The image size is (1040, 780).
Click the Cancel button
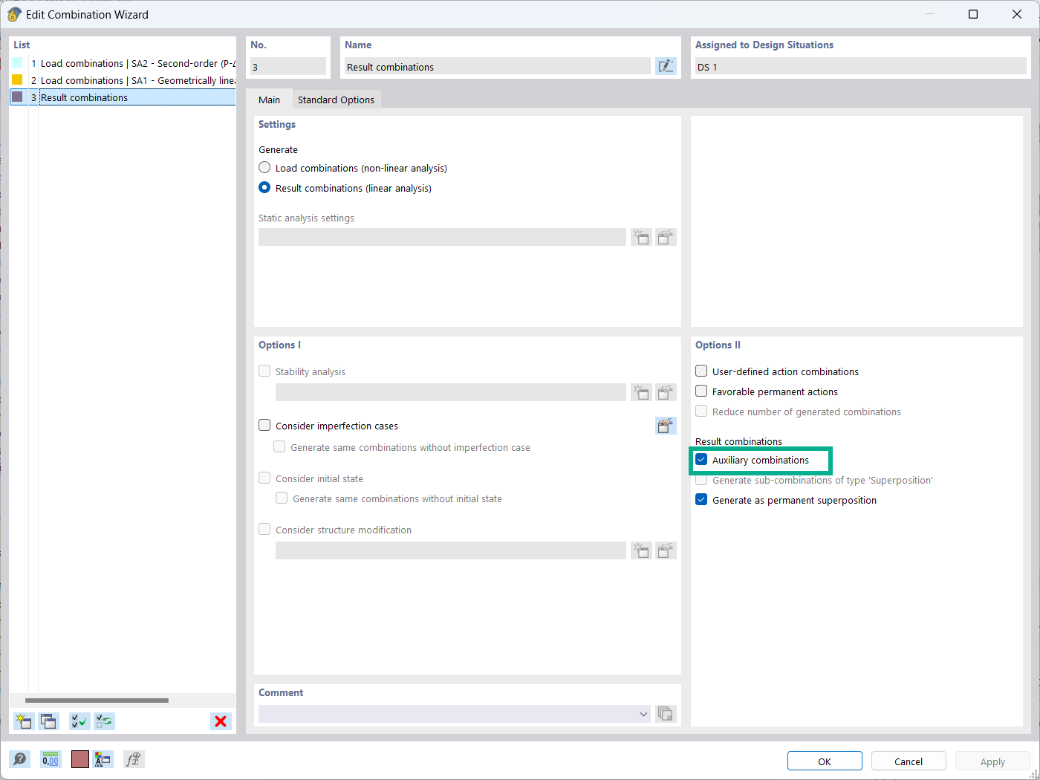[908, 761]
